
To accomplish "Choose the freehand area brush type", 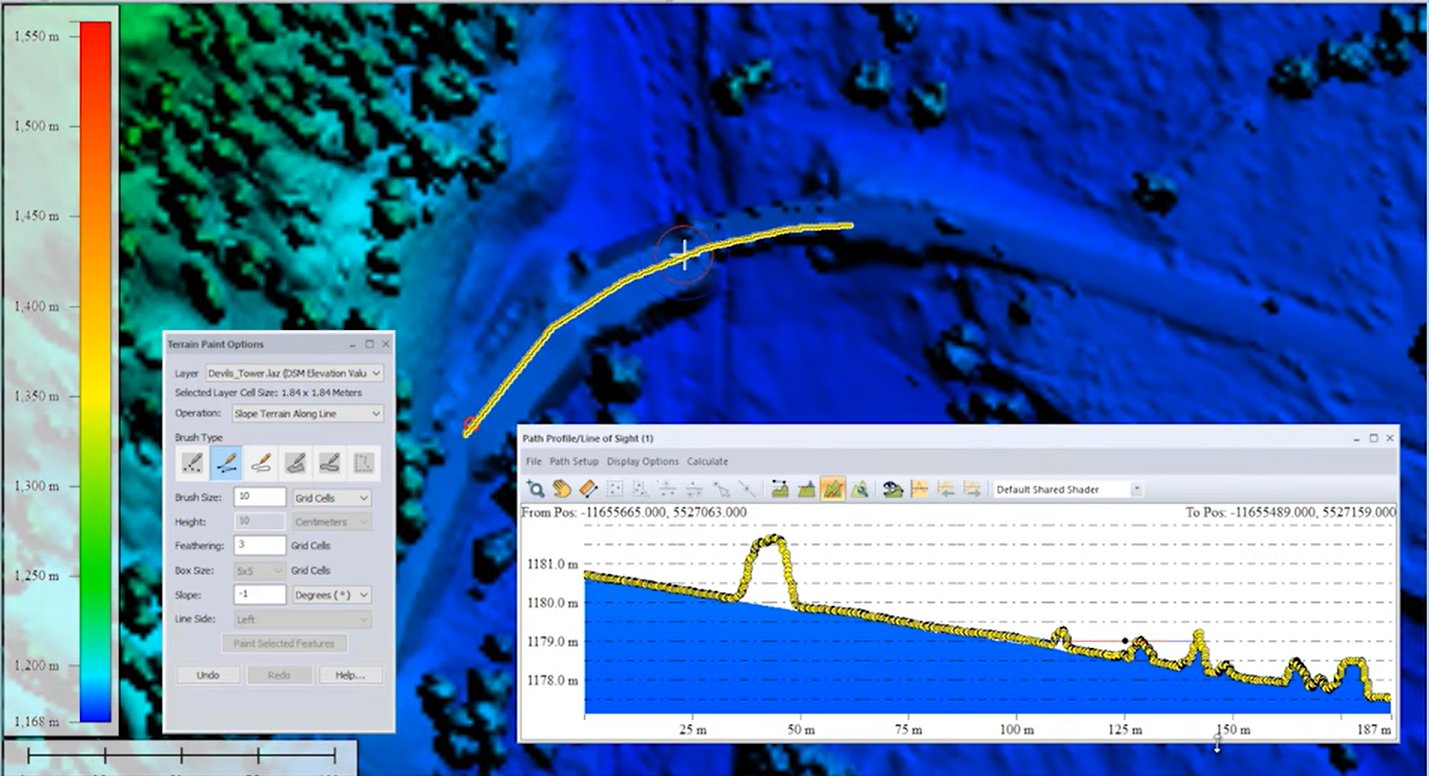I will [330, 463].
